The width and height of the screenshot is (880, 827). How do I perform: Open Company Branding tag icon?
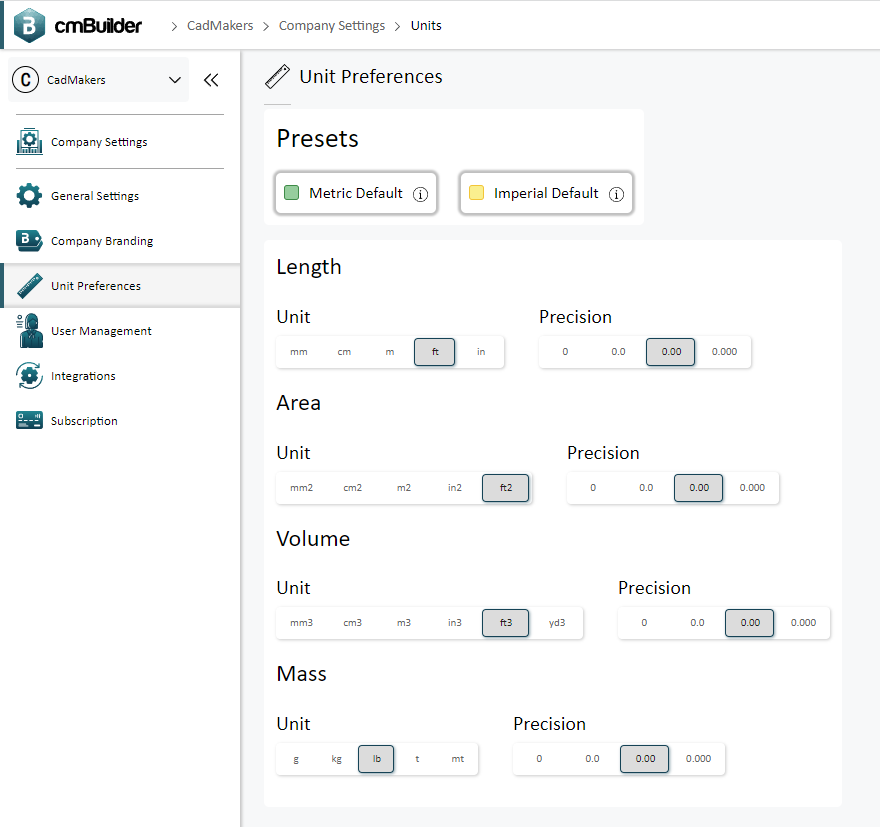(29, 241)
